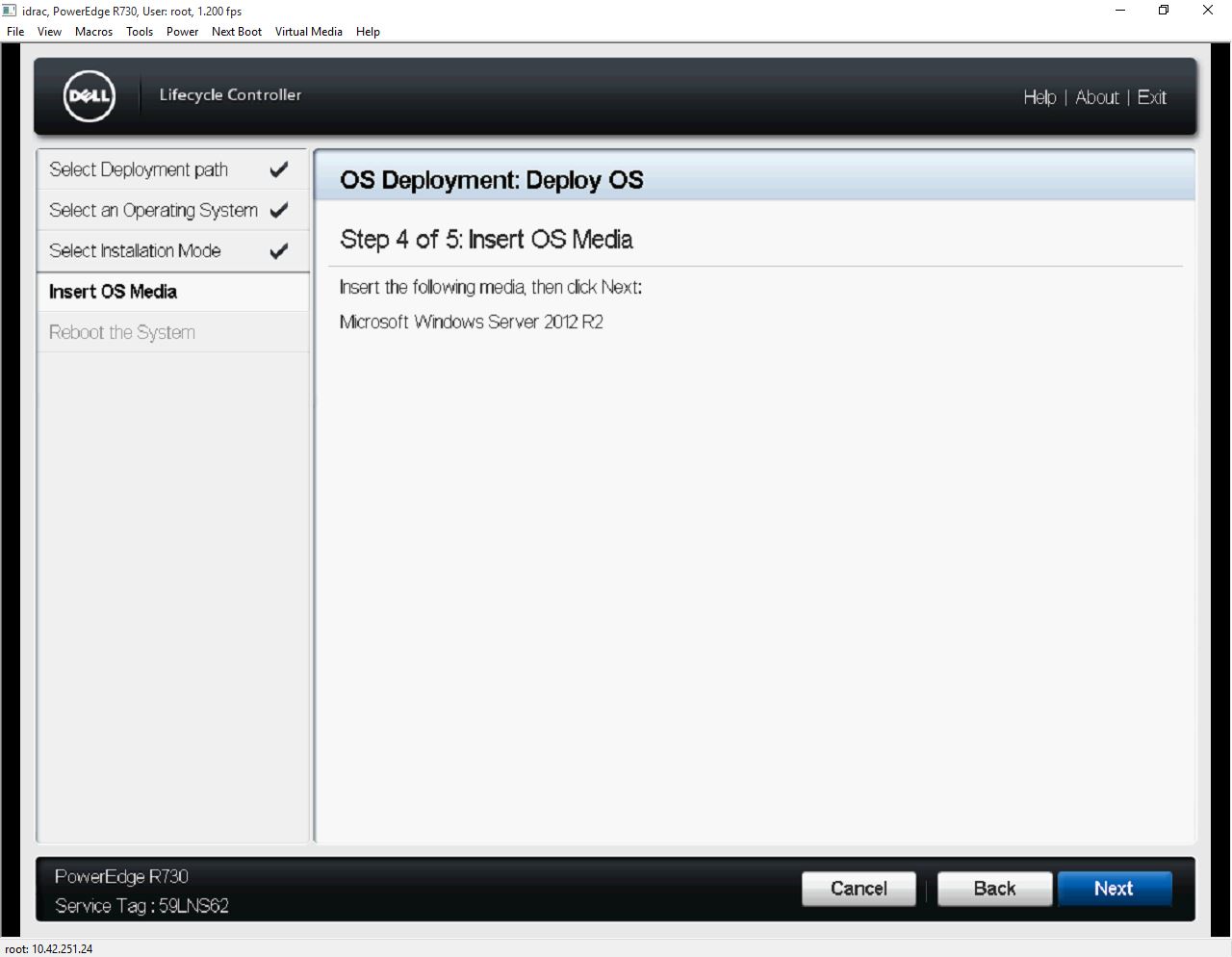Click the Service Tag : 59LNS62 text
Screen dimensions: 1232x957
[141, 905]
